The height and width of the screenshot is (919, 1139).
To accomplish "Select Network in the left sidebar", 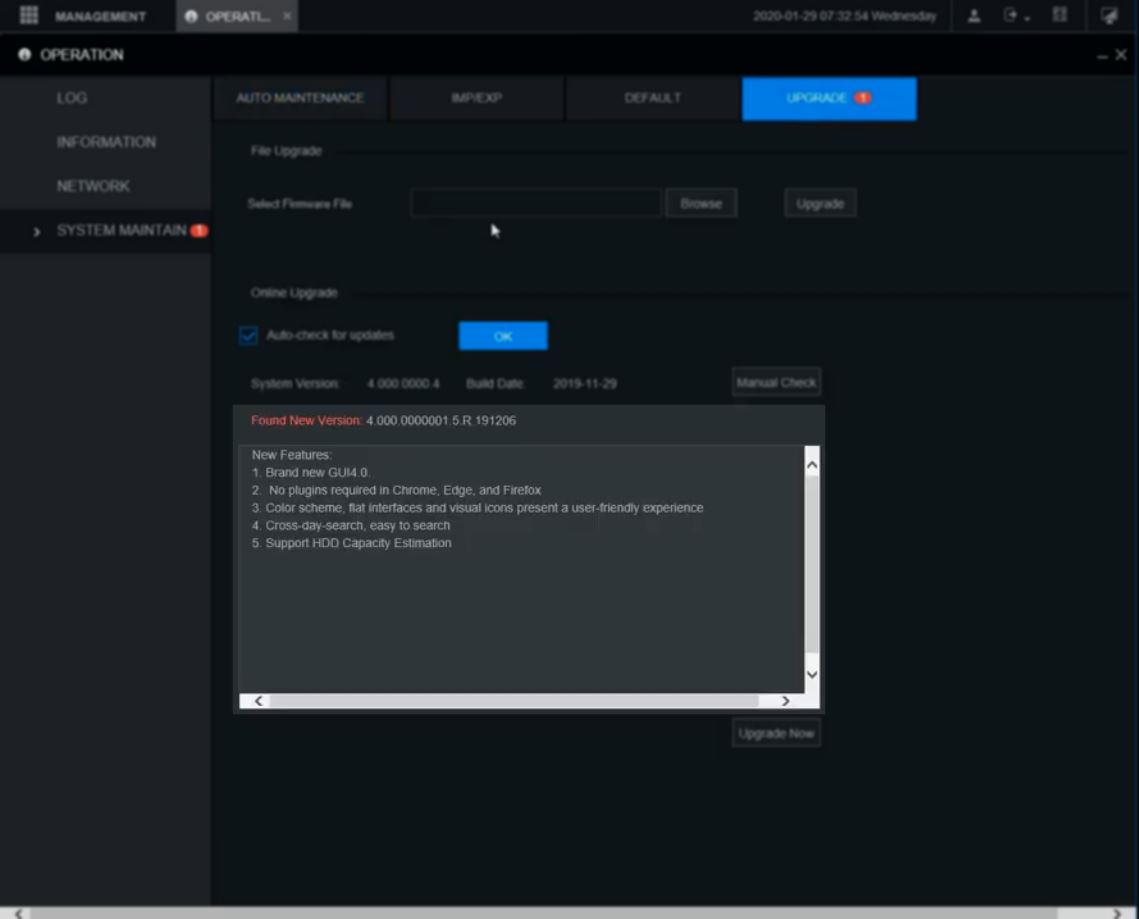I will coord(93,186).
